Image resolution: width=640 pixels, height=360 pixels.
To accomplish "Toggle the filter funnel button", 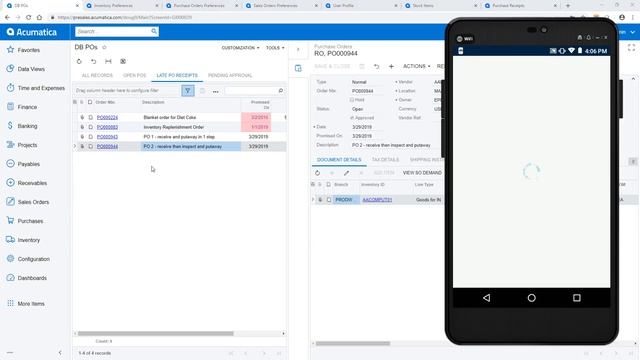I will coord(188,91).
